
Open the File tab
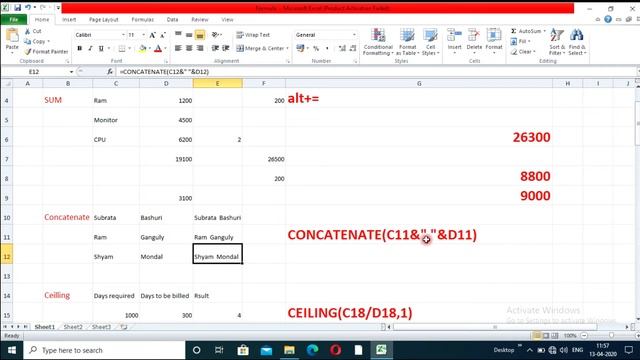click(x=13, y=20)
